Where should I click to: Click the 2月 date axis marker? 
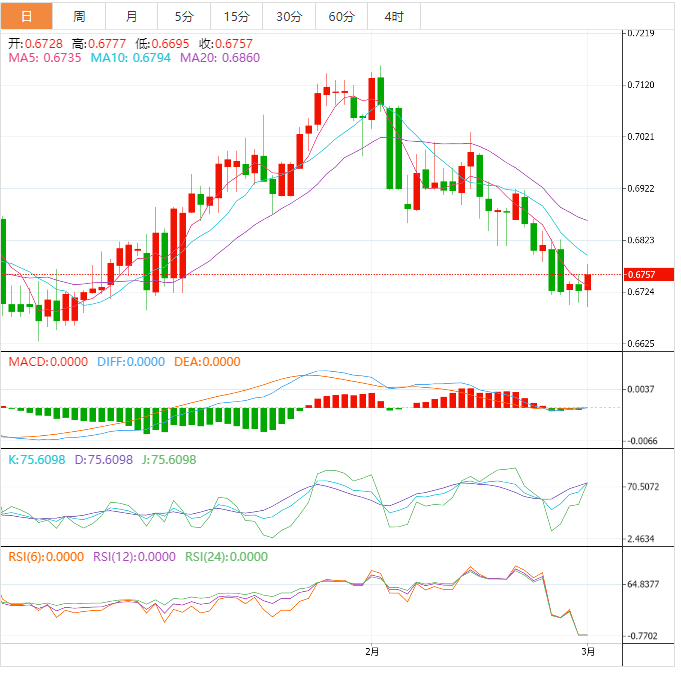tap(372, 652)
